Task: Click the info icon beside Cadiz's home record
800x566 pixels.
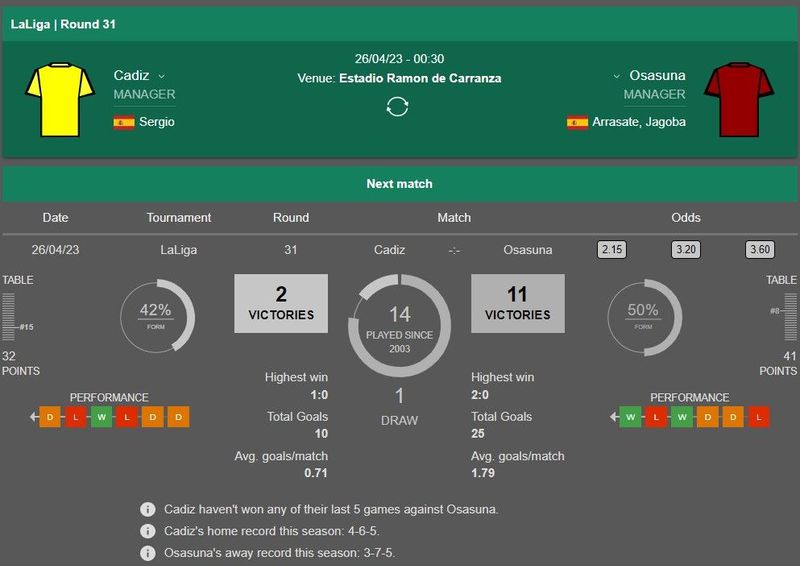Action: 147,531
